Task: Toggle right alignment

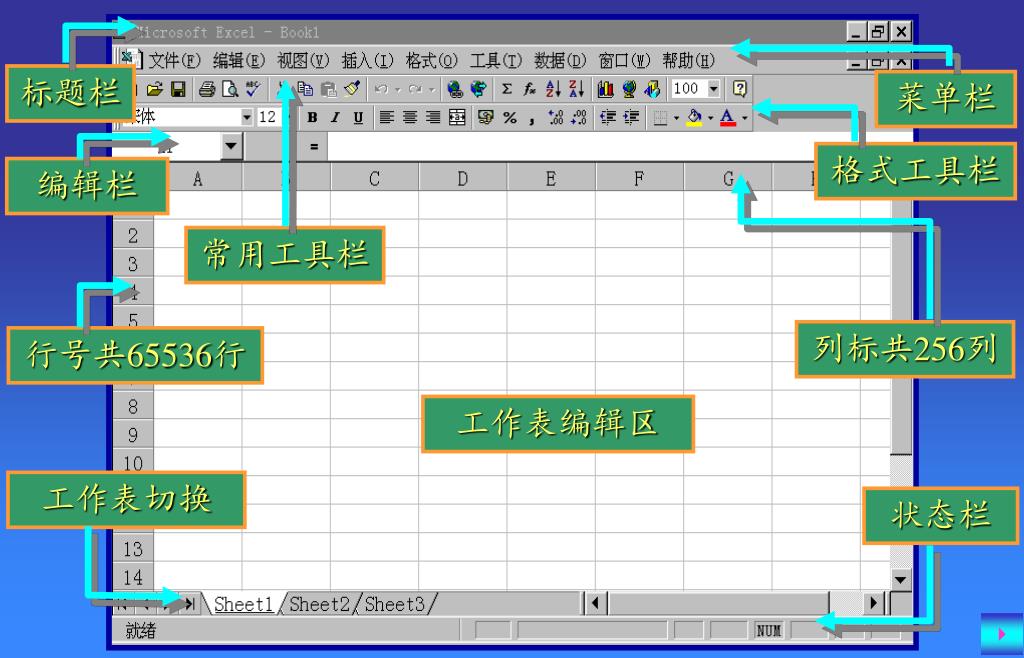Action: [433, 118]
